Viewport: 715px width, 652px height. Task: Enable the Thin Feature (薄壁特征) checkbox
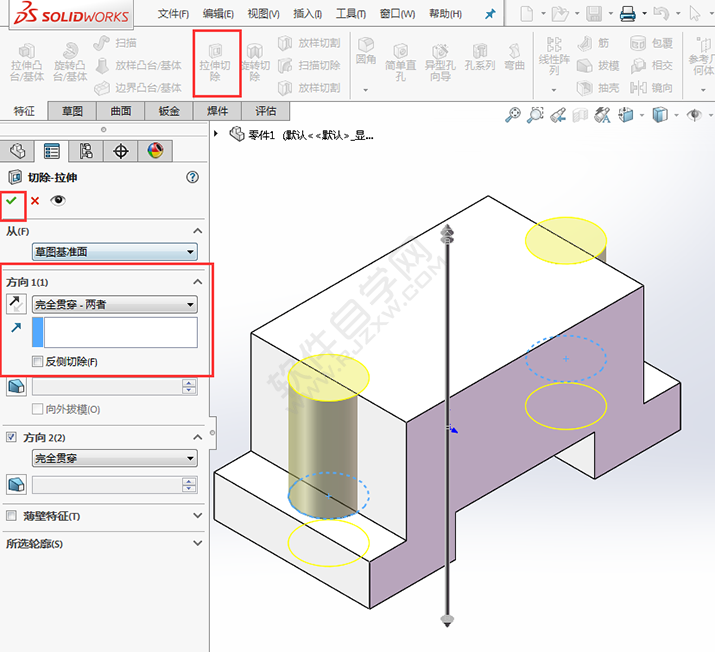coord(11,516)
